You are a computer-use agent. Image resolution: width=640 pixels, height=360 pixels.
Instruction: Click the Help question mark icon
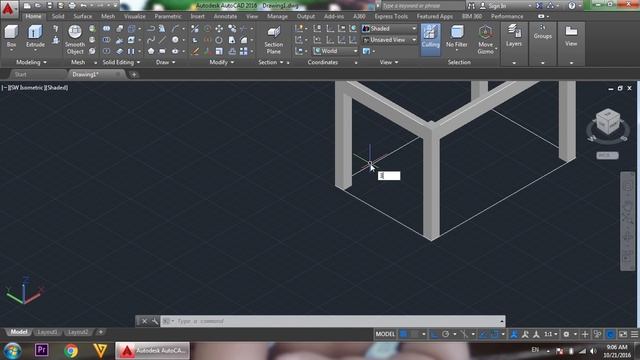click(572, 6)
